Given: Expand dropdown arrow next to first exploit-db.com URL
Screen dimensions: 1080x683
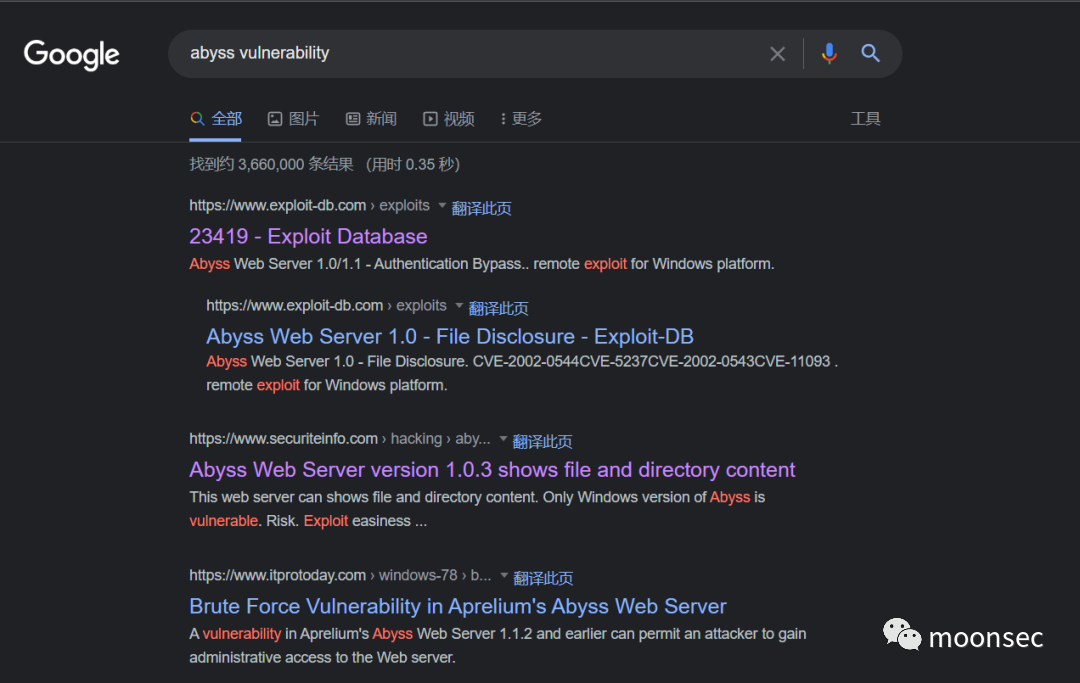Looking at the screenshot, I should pos(442,205).
